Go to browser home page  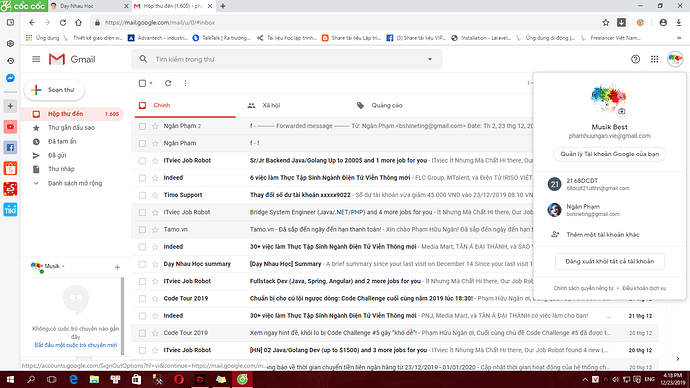78,22
